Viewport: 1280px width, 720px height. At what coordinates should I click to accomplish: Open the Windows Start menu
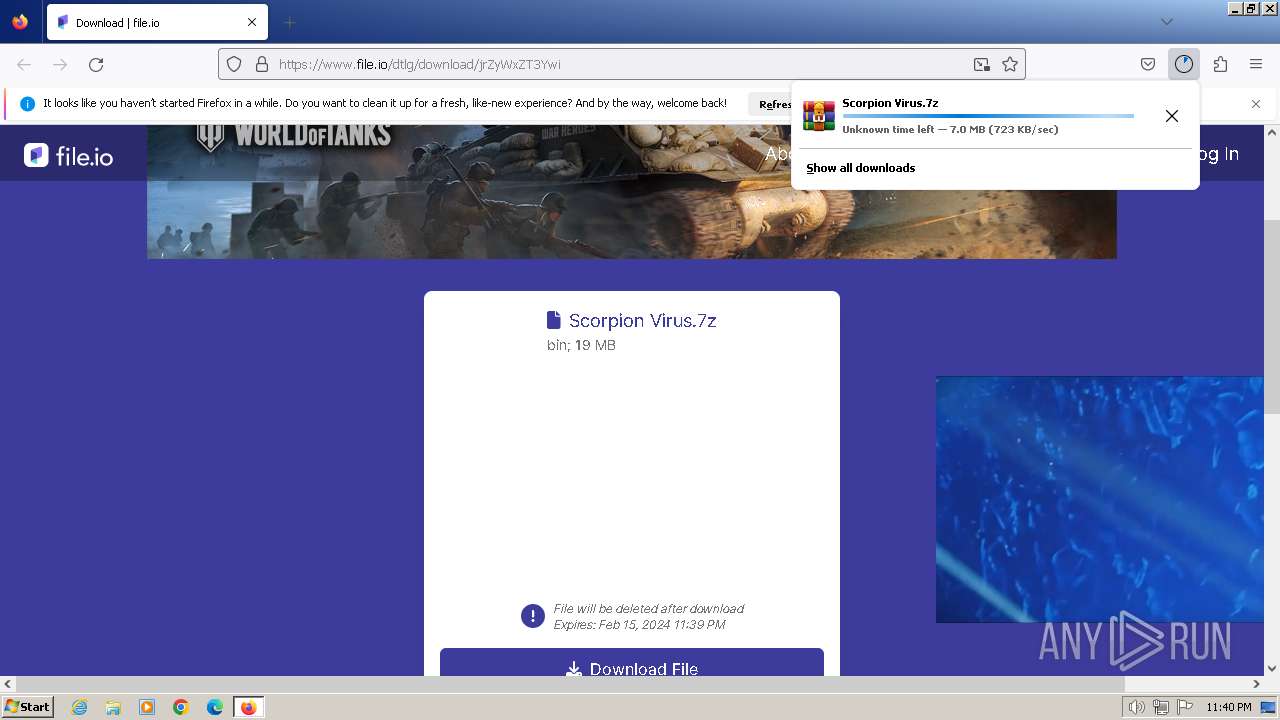[x=27, y=706]
